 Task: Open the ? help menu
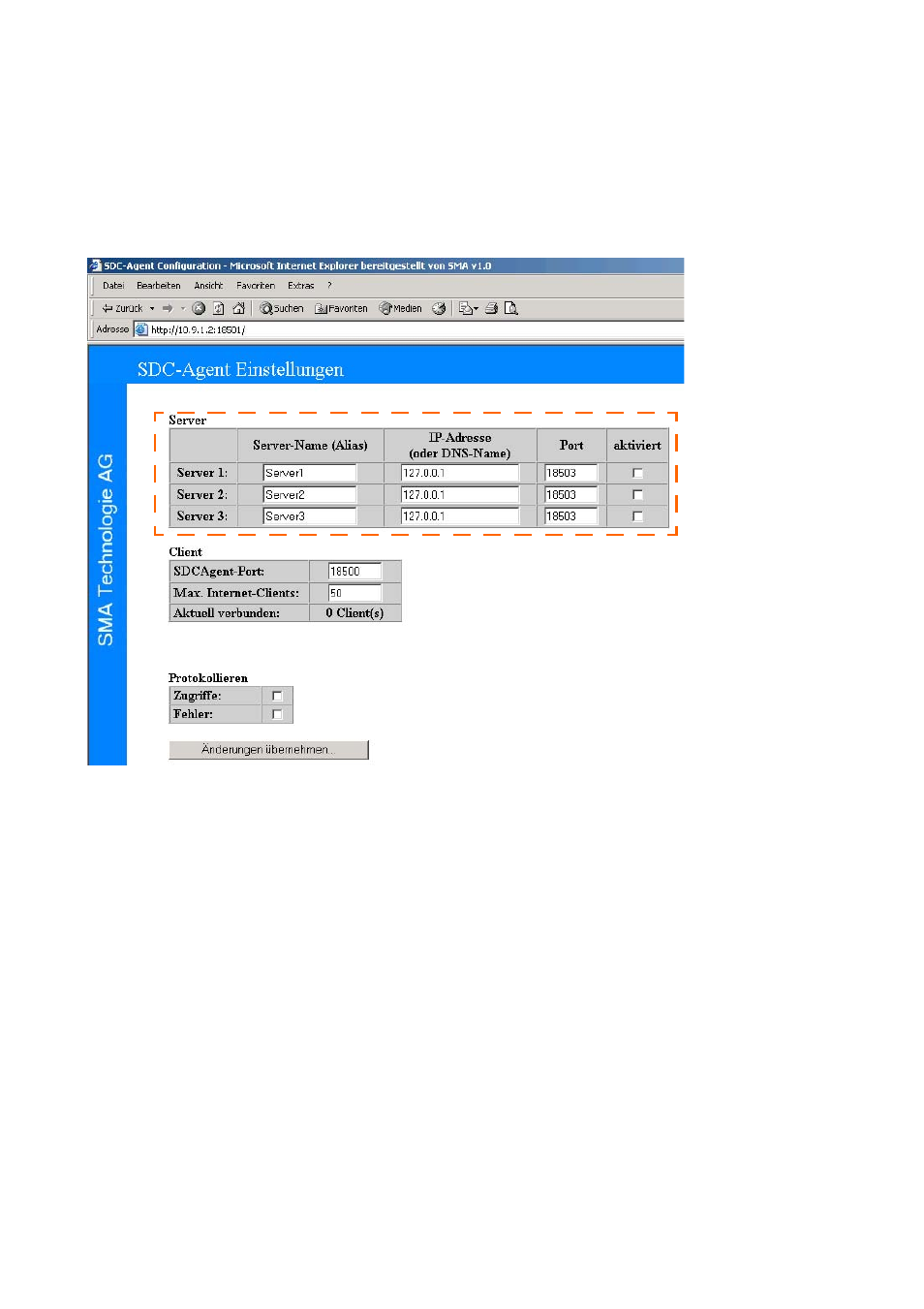tap(329, 286)
